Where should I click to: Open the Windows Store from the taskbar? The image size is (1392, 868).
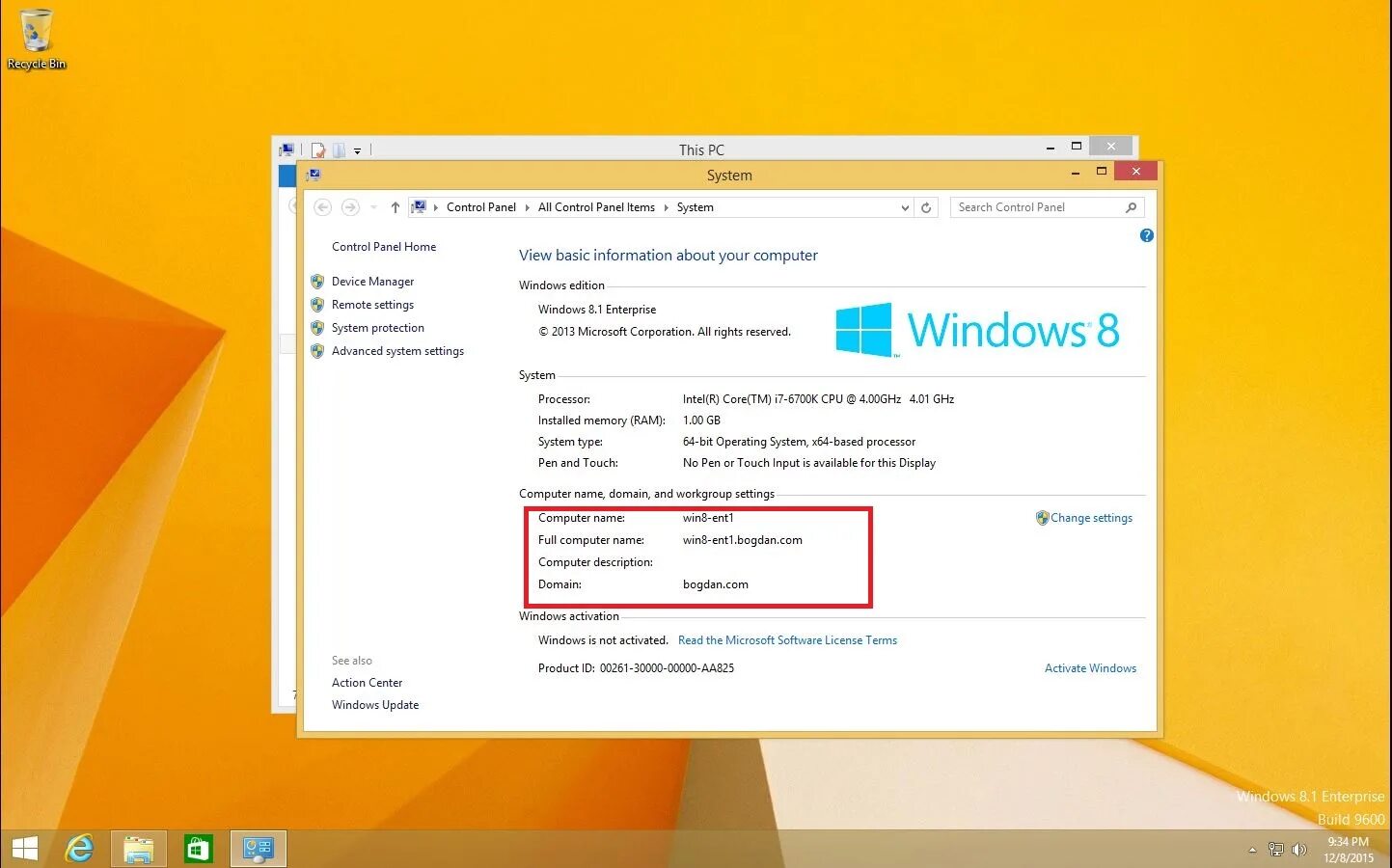(x=198, y=848)
